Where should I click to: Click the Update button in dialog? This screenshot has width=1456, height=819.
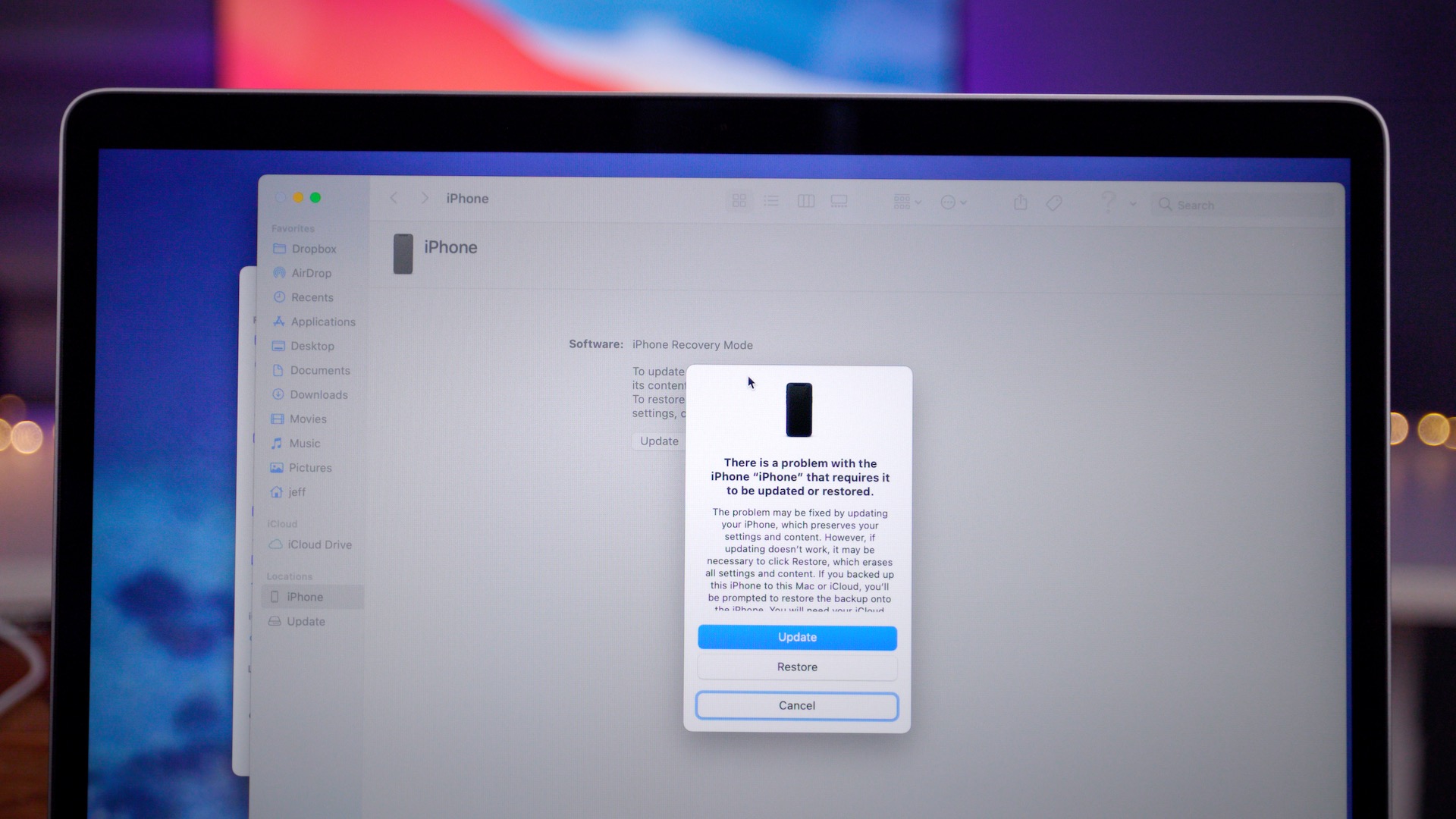(x=797, y=637)
